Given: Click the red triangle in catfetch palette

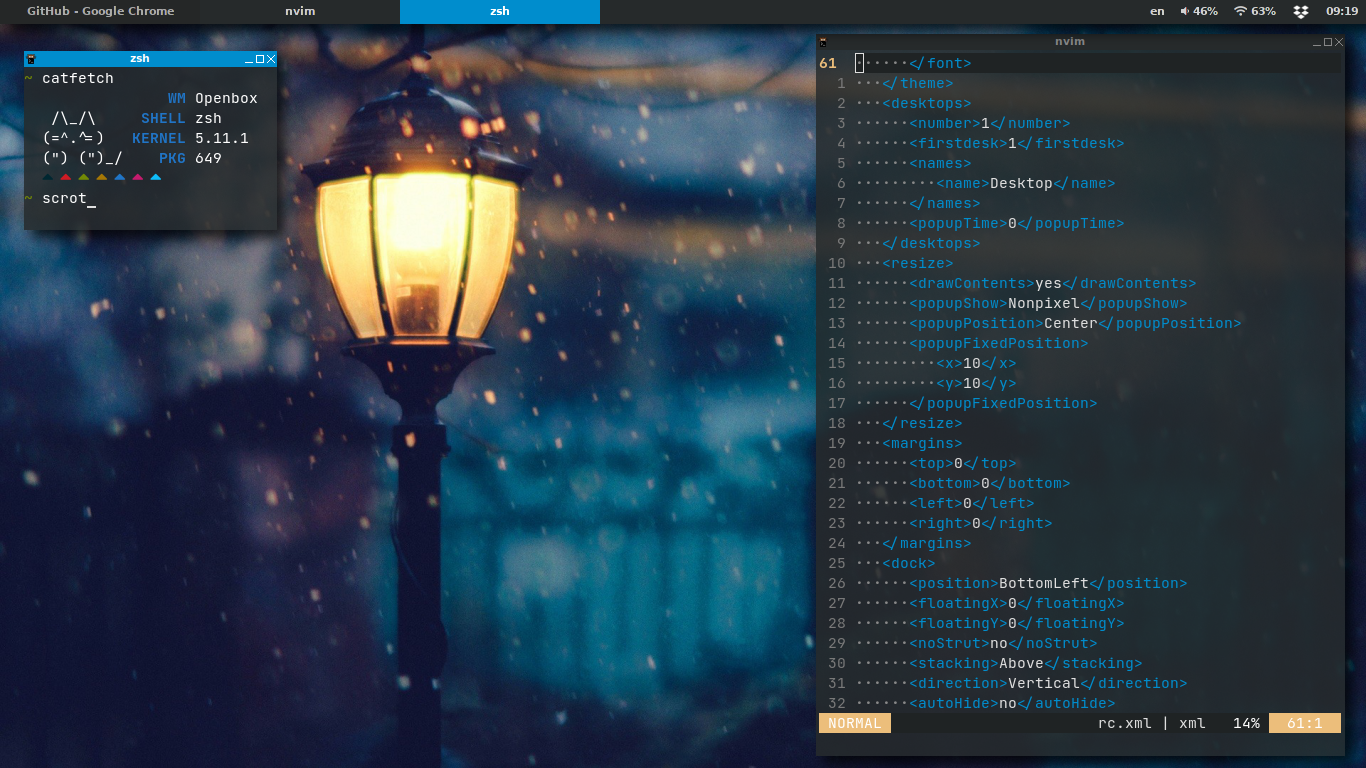Looking at the screenshot, I should [65, 178].
